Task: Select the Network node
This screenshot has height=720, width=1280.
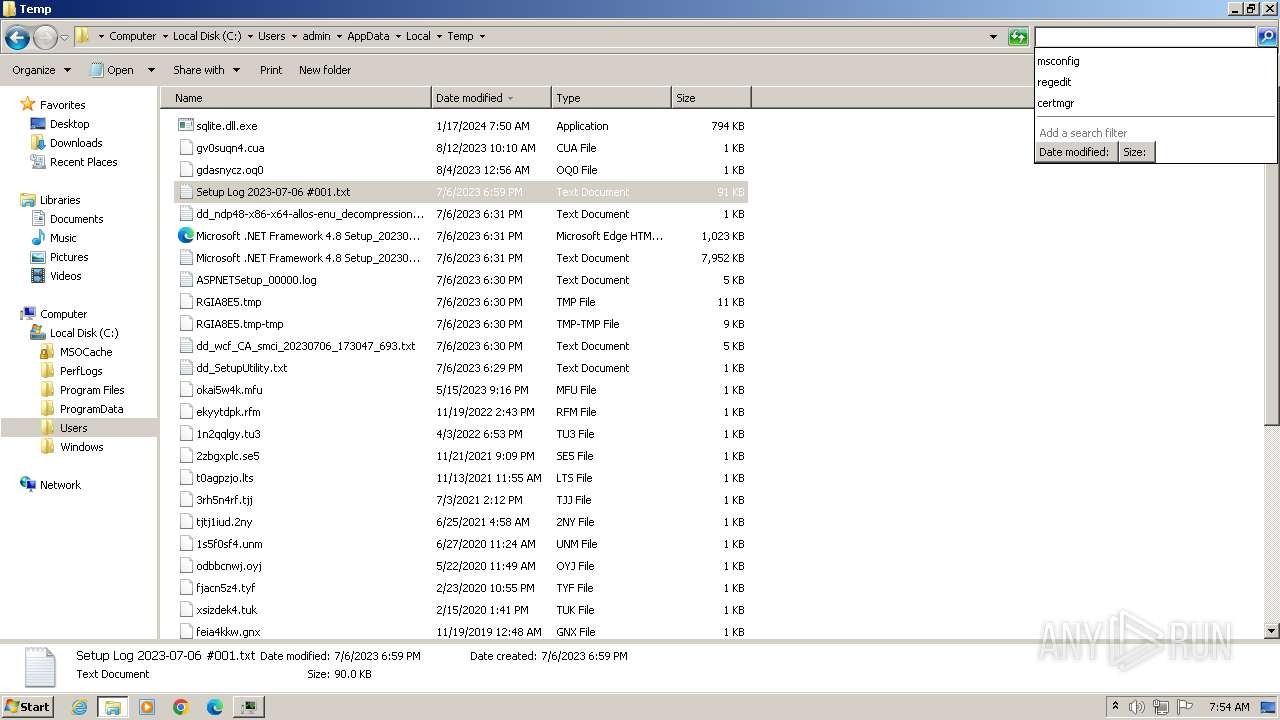Action: pos(60,485)
